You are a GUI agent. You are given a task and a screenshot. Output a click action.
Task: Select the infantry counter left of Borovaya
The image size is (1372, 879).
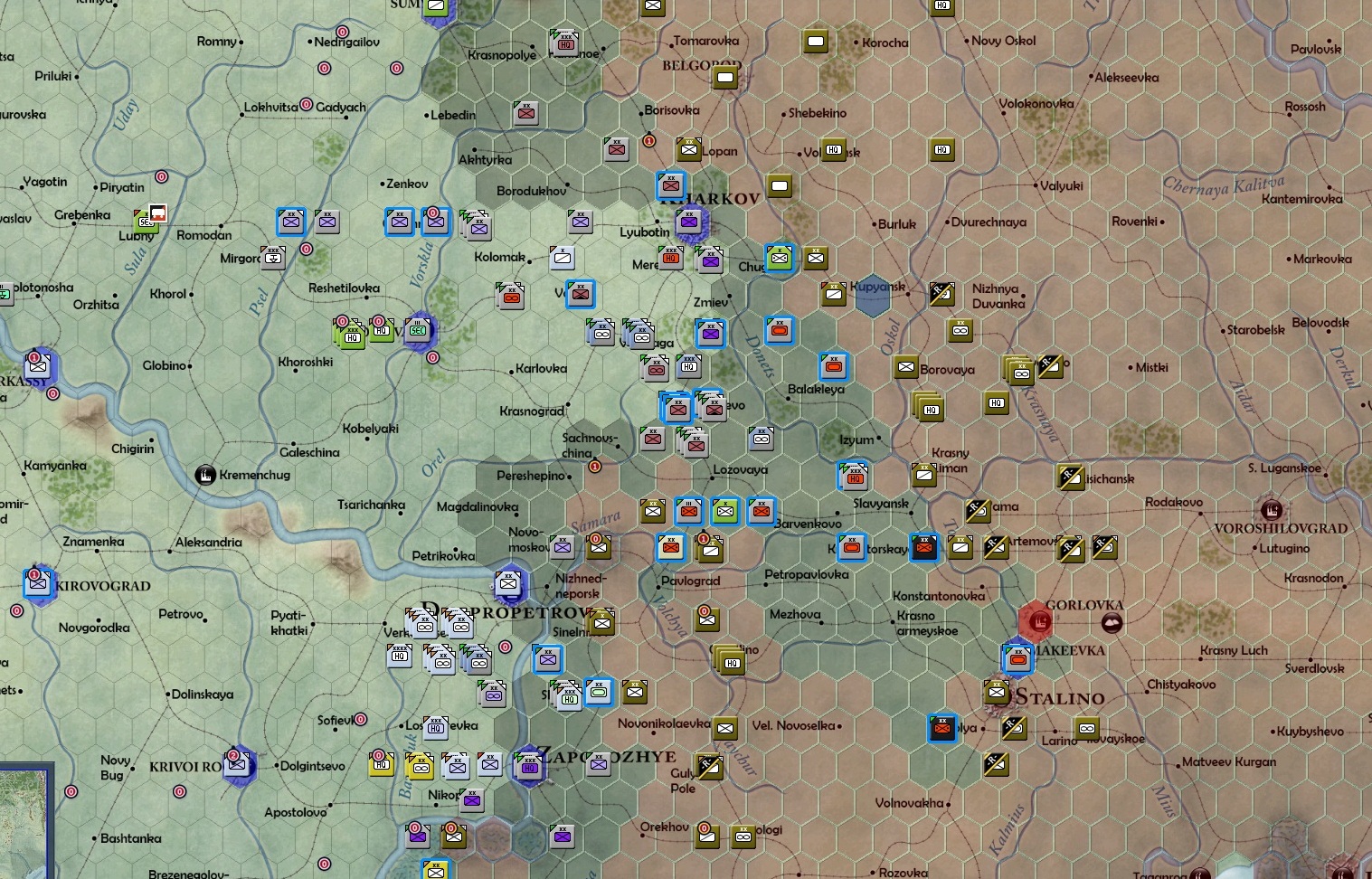coord(905,367)
